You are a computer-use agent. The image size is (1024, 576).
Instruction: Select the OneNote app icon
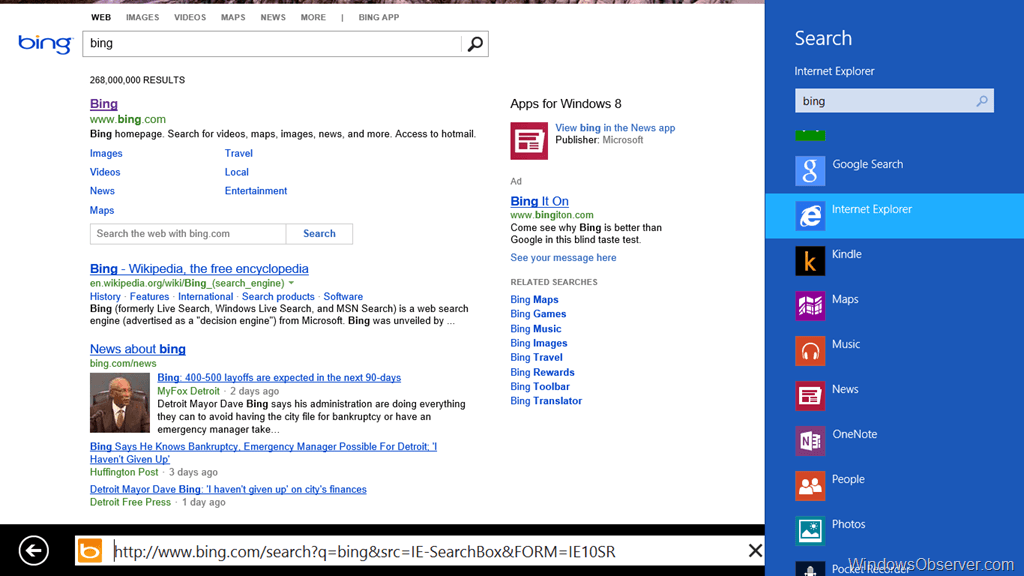point(810,441)
